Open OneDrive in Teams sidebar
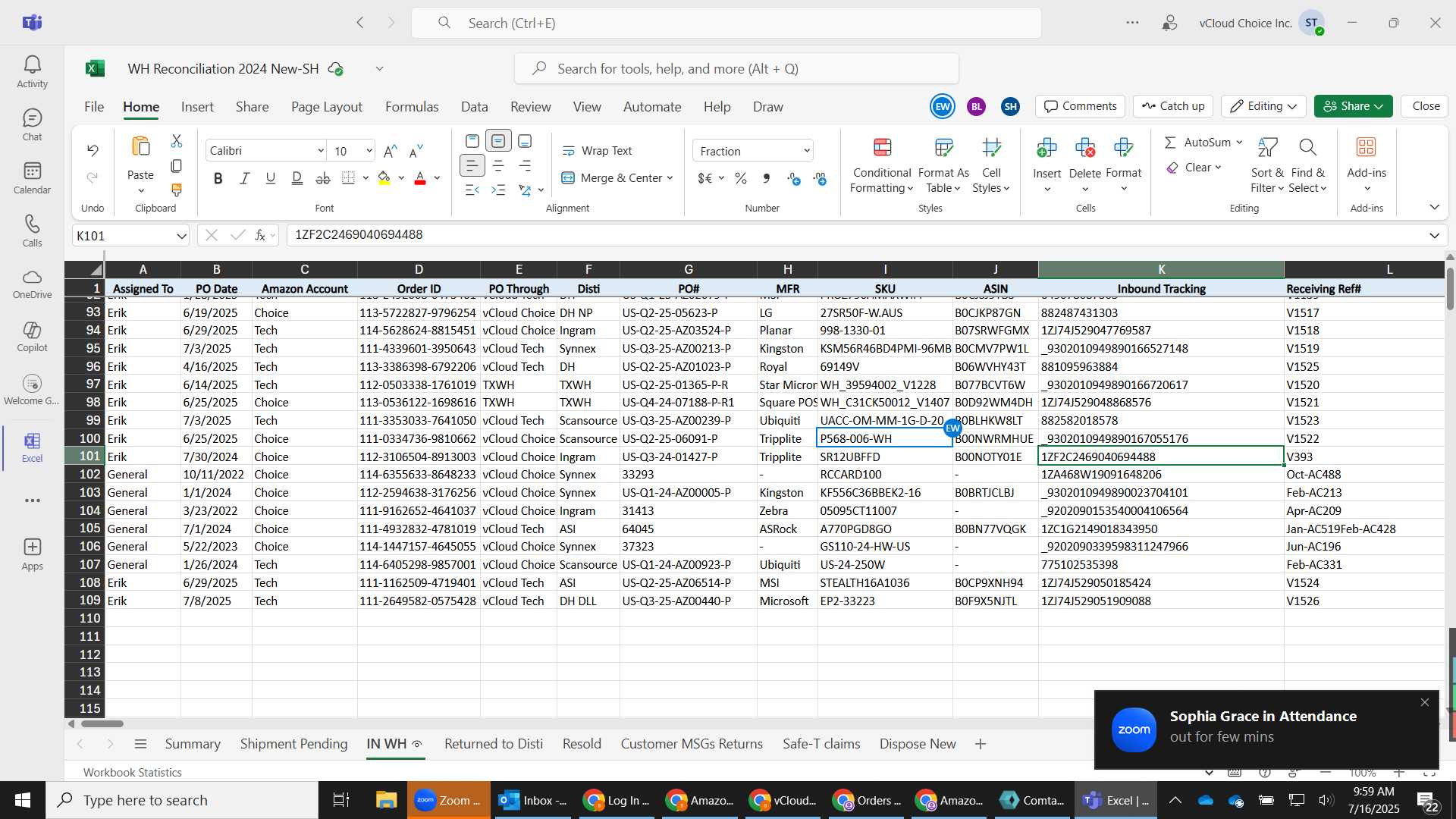This screenshot has height=819, width=1456. [x=32, y=284]
